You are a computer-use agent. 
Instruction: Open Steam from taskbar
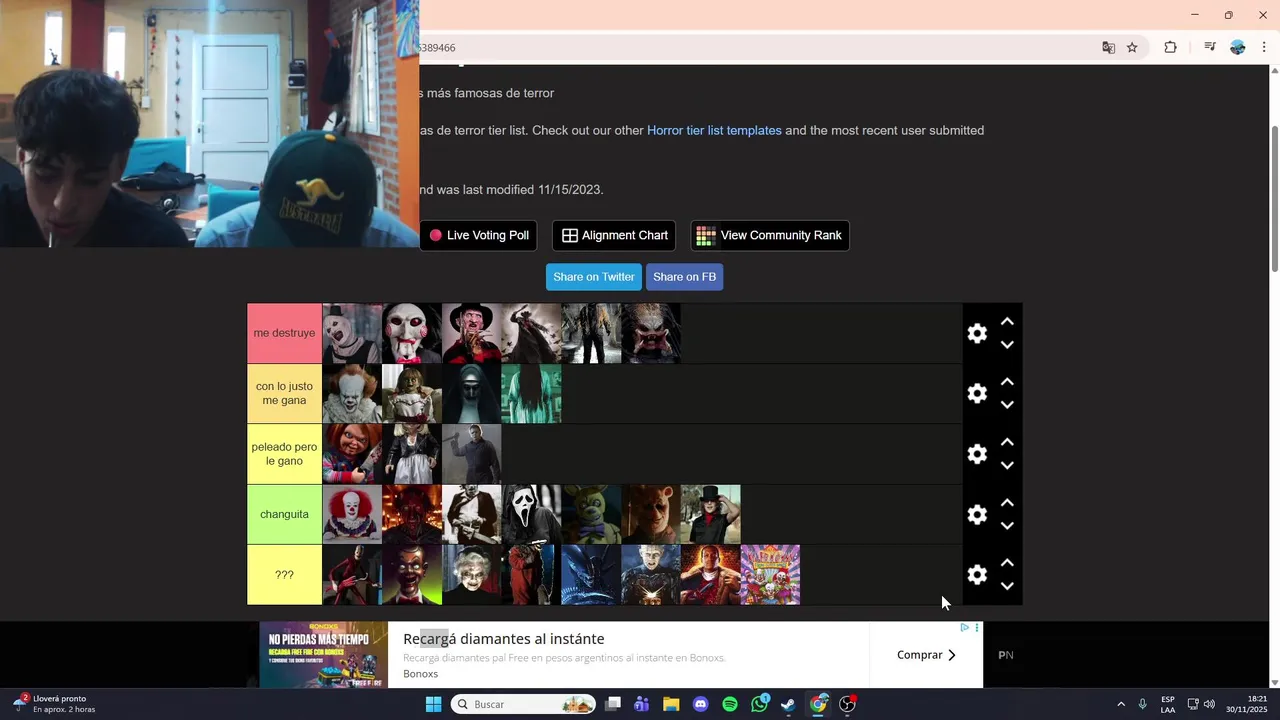788,704
